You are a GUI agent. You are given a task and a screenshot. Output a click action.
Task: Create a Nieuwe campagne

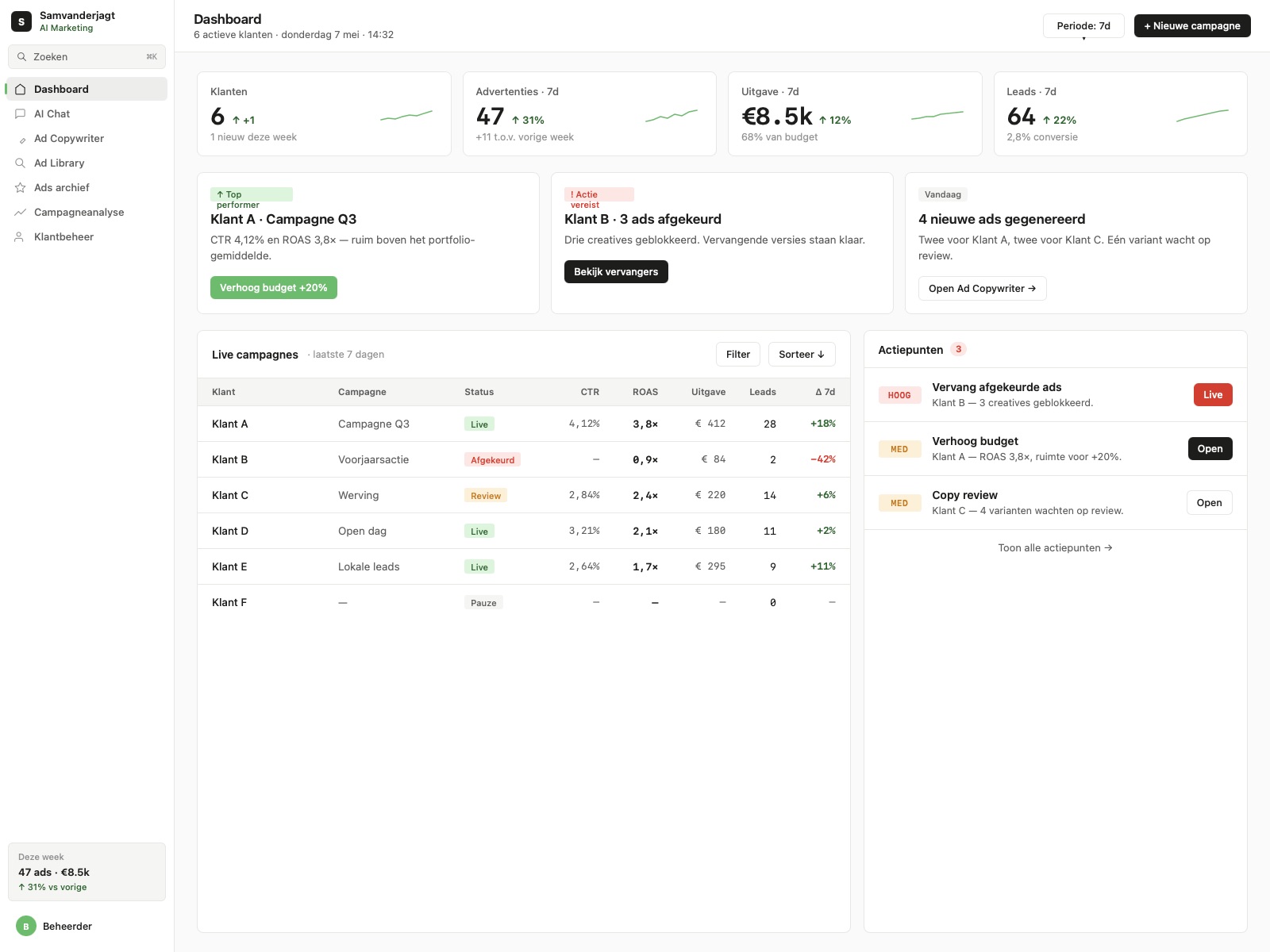click(1192, 25)
